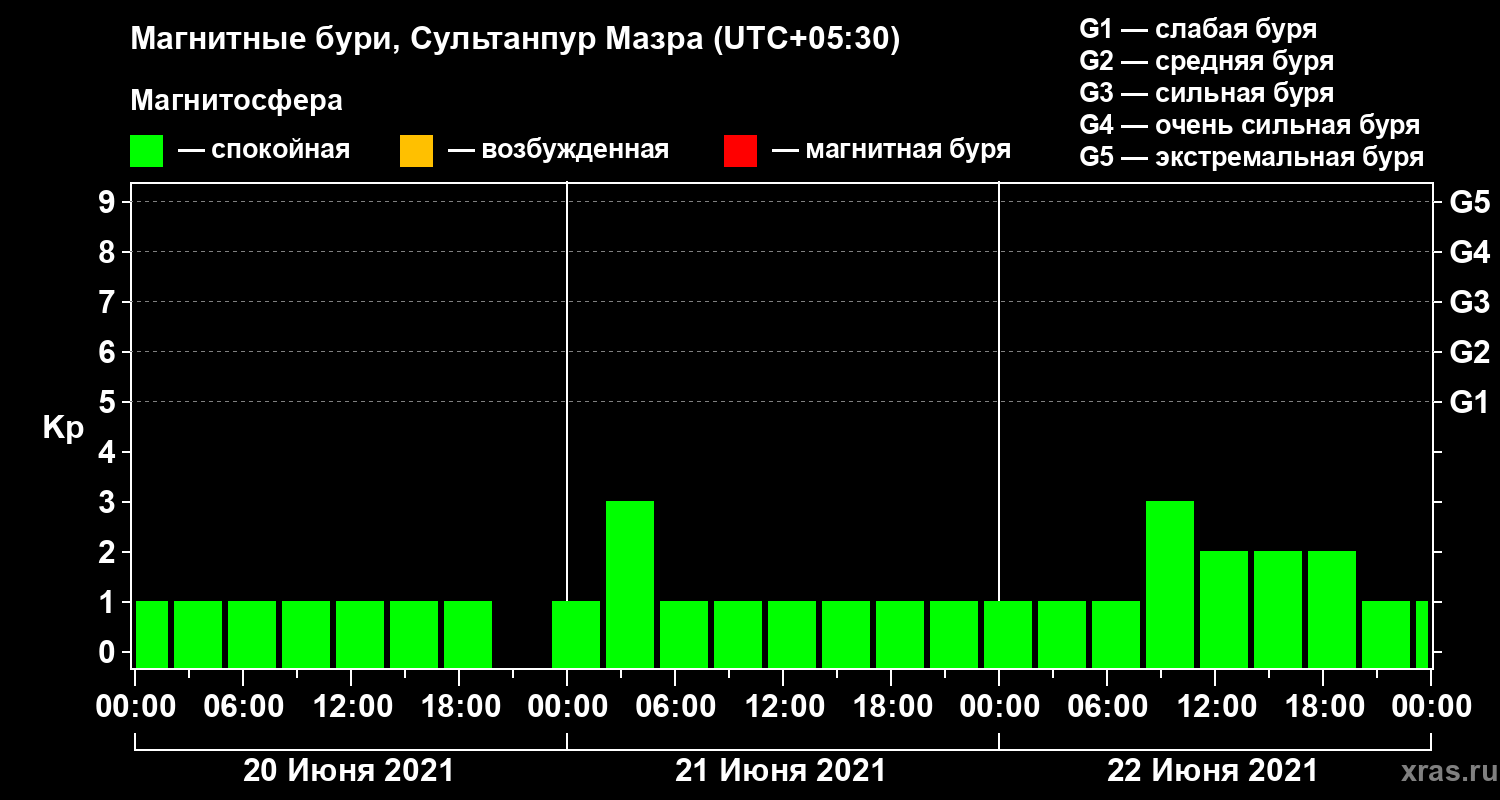Click the green 'спокойная' legend swatch
1500x800 pixels.
pos(146,151)
